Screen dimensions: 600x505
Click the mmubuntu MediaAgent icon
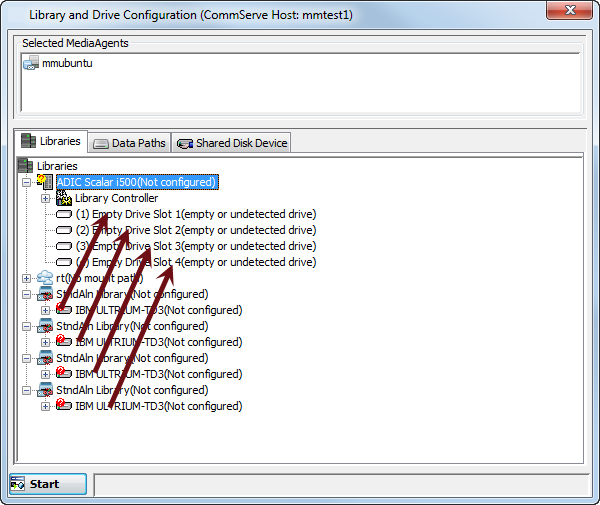coord(30,63)
